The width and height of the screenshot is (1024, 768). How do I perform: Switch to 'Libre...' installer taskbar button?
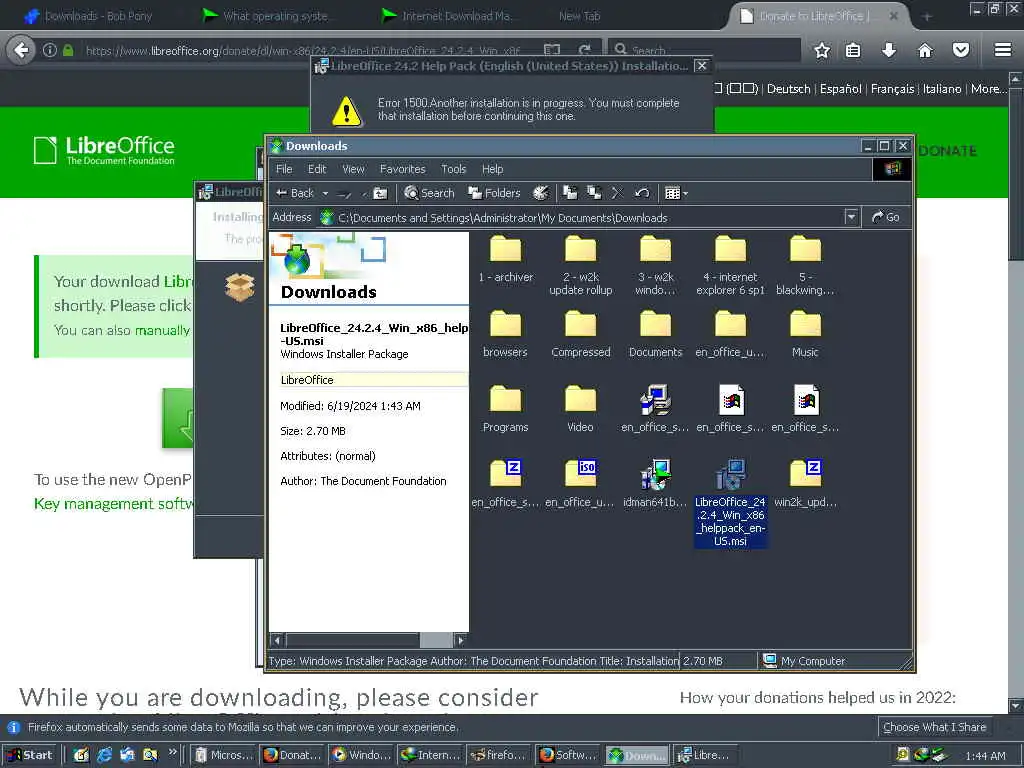(705, 755)
